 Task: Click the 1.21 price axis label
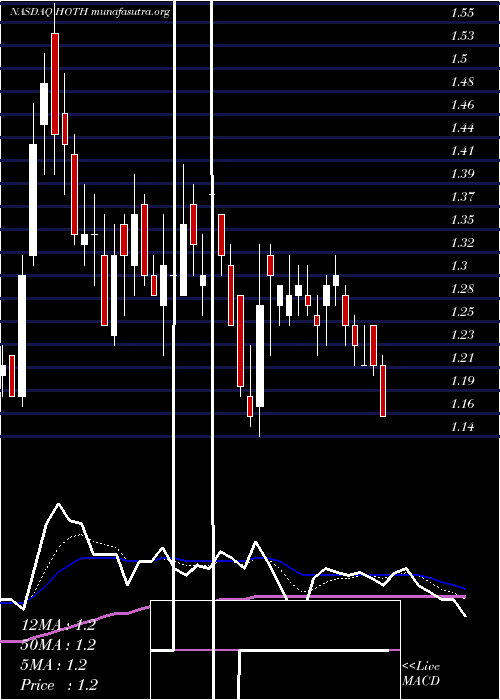click(462, 358)
